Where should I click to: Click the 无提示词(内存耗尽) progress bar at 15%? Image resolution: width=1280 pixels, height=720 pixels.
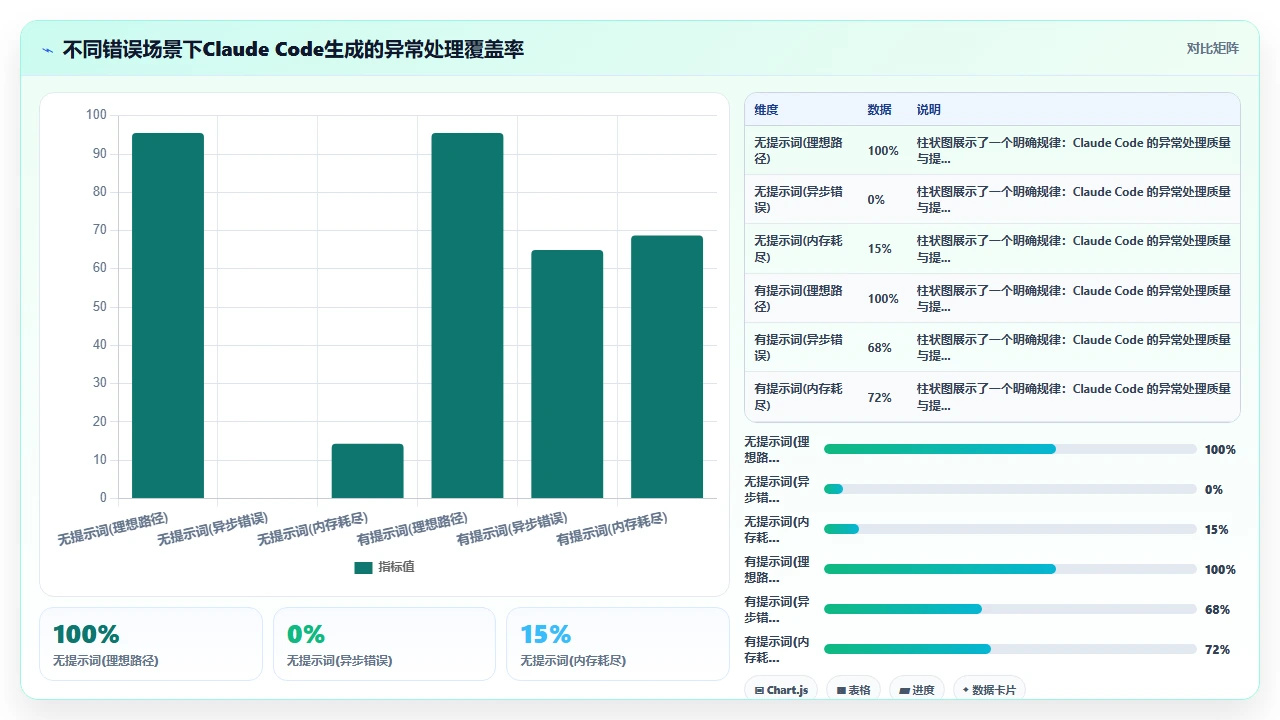1010,529
